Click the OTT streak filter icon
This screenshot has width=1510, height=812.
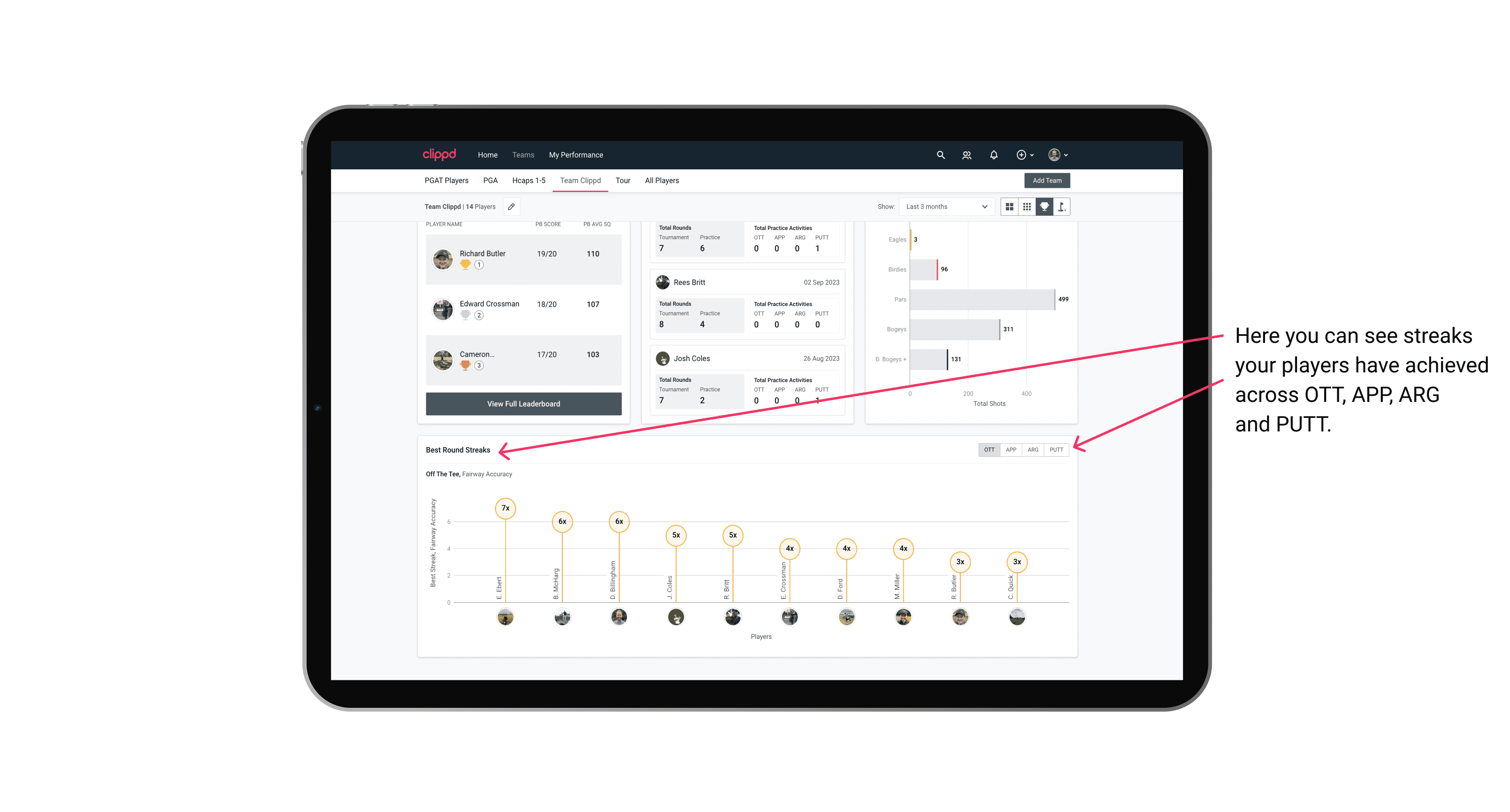(988, 450)
